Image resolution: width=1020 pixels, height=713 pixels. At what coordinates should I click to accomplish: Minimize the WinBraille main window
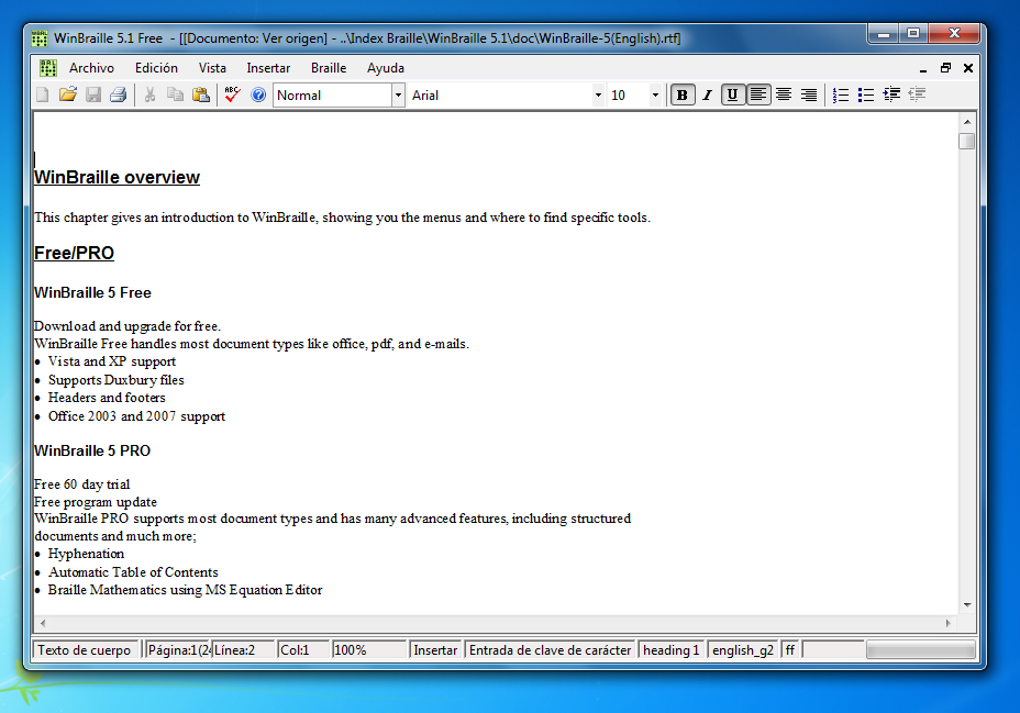click(883, 34)
